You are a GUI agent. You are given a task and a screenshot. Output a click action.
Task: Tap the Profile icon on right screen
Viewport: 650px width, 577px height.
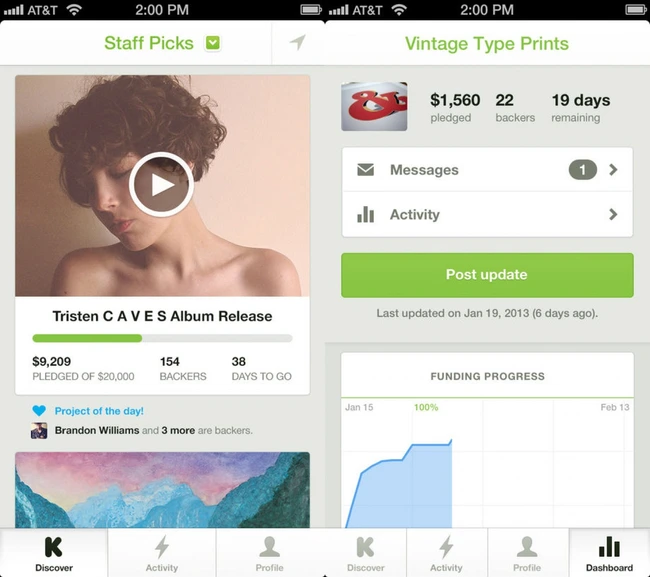527,553
